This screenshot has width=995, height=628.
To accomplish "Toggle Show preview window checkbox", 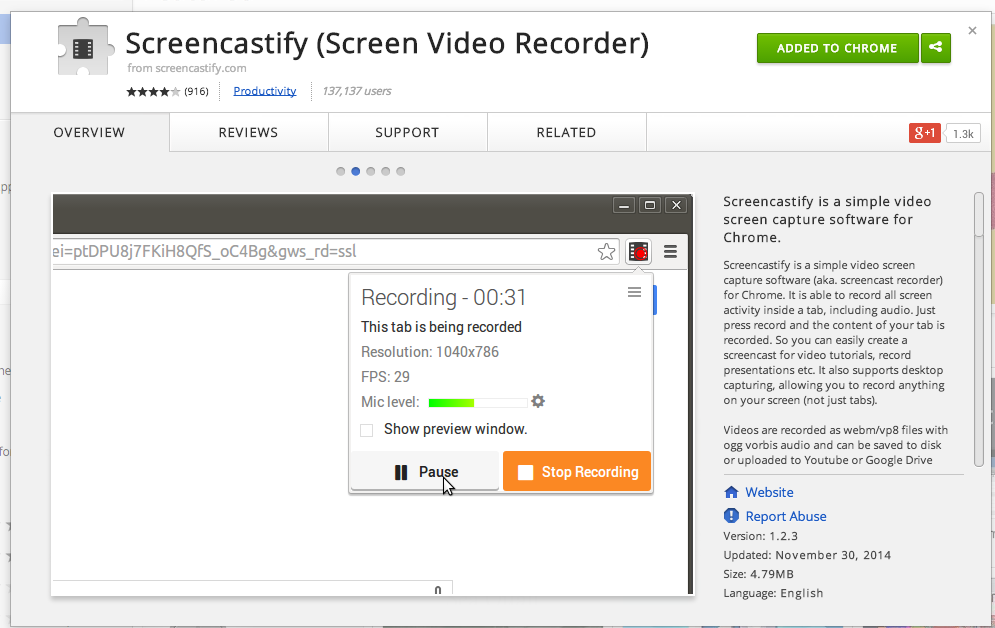I will (x=366, y=430).
